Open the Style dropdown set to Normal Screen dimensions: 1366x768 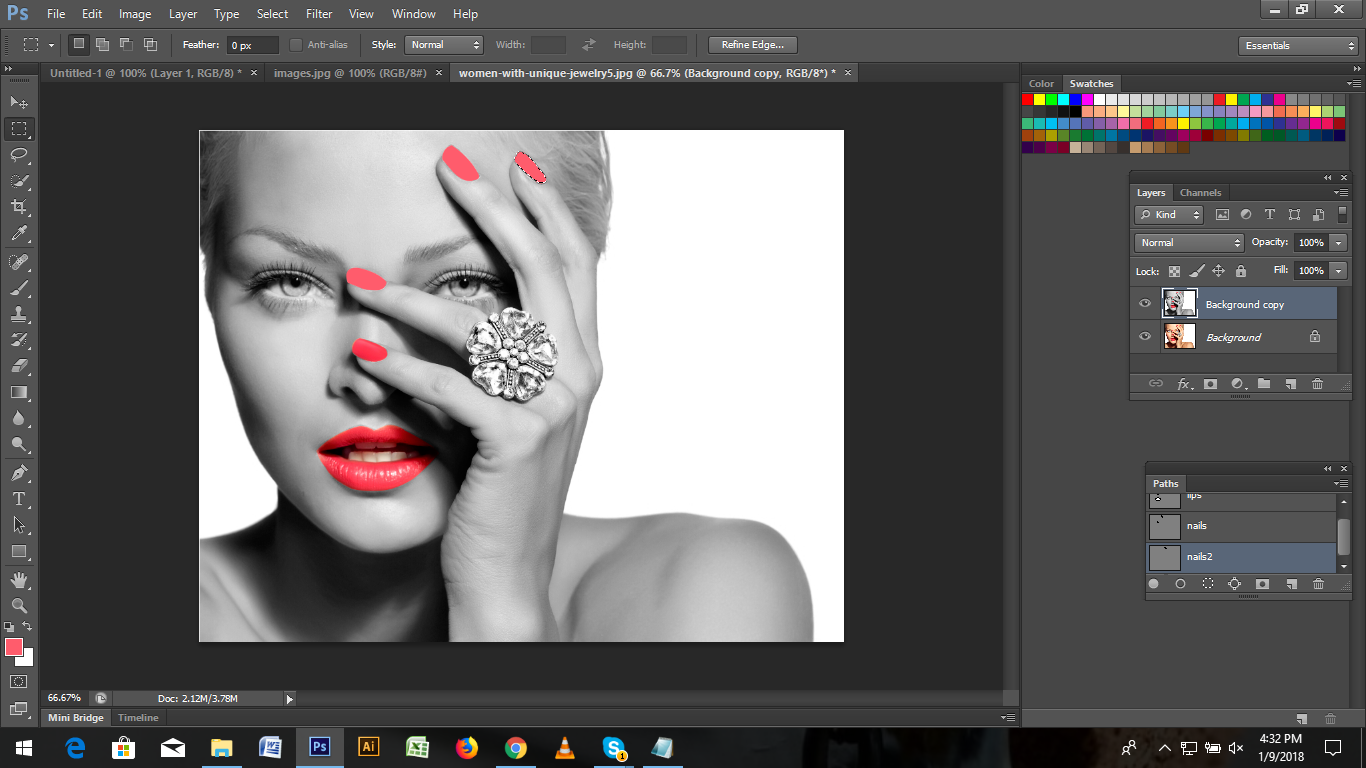(x=444, y=45)
